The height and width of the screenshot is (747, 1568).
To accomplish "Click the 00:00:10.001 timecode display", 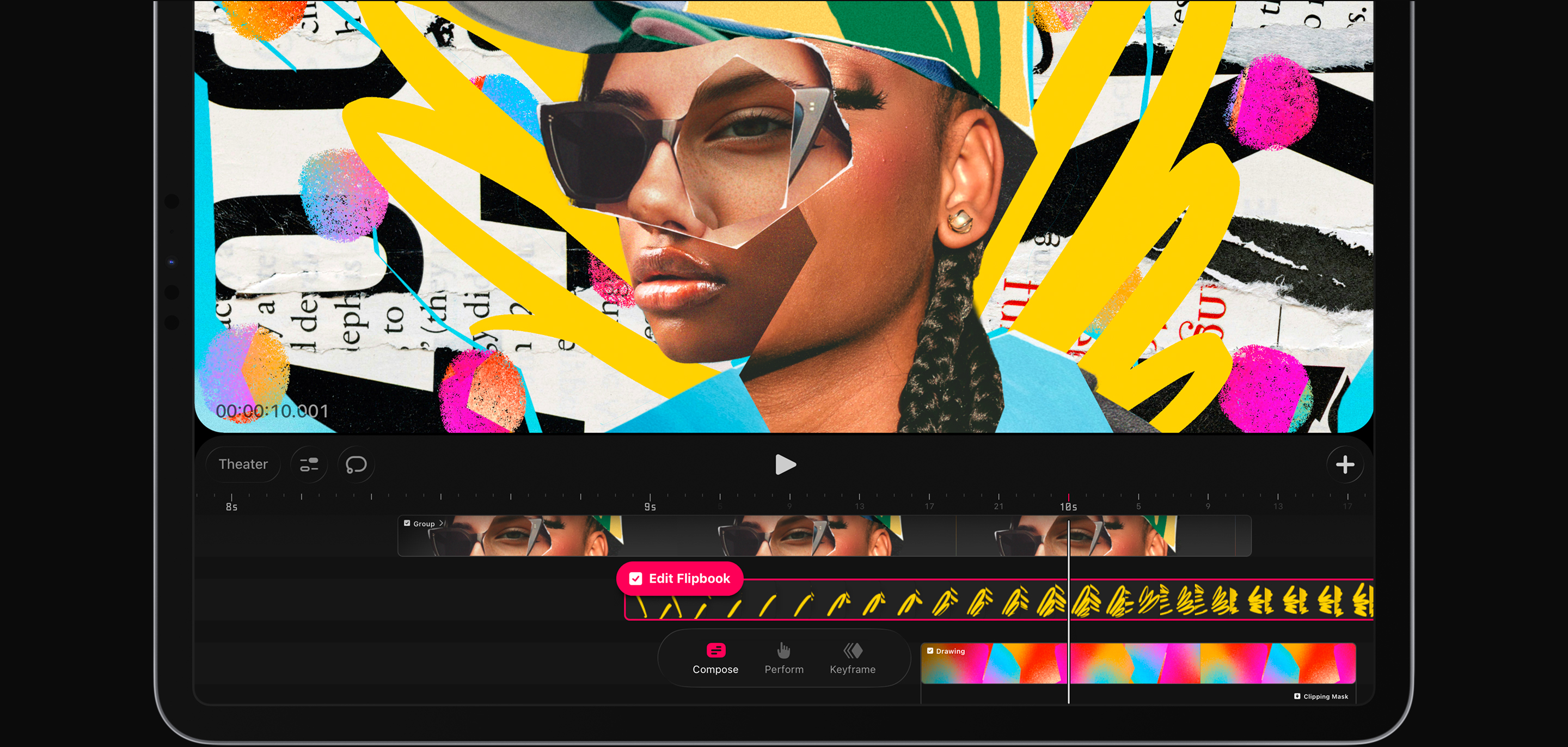I will pyautogui.click(x=272, y=411).
